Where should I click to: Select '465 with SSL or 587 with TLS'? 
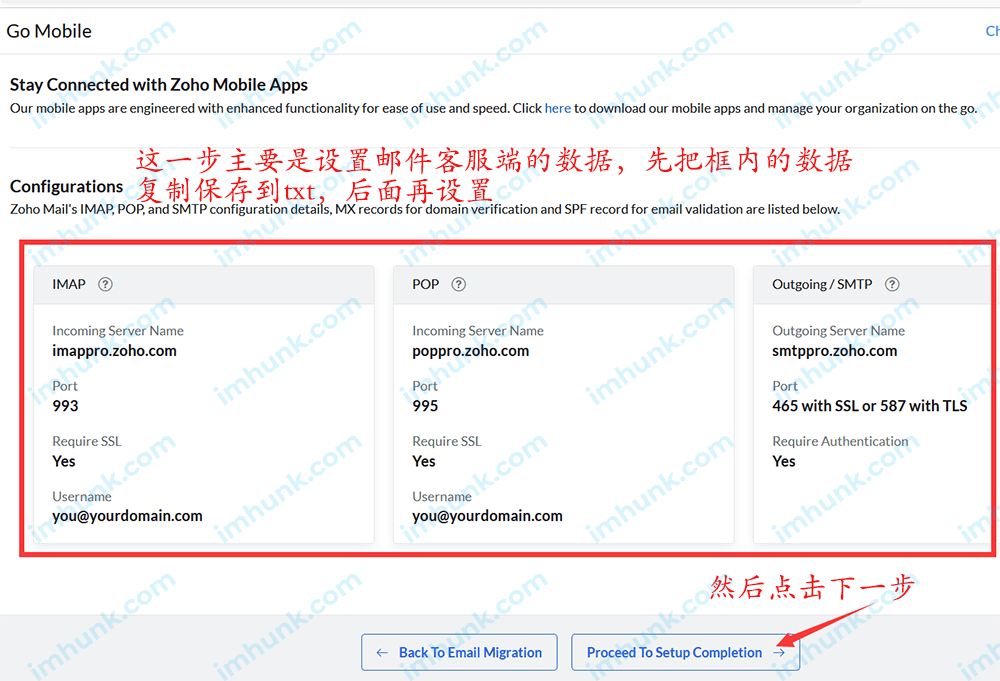(x=869, y=406)
